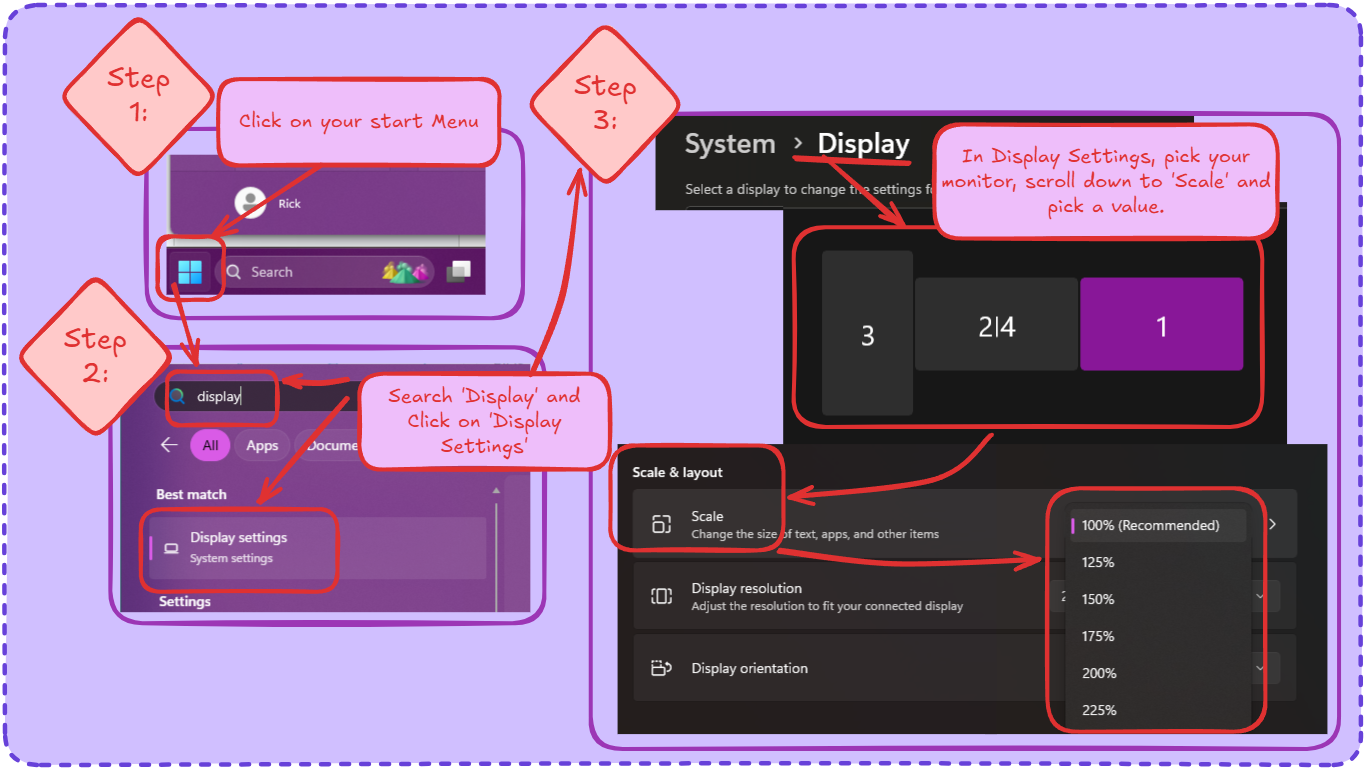Select monitor 1 in display arrangement
Viewport: 1365px width, 770px height.
1161,325
